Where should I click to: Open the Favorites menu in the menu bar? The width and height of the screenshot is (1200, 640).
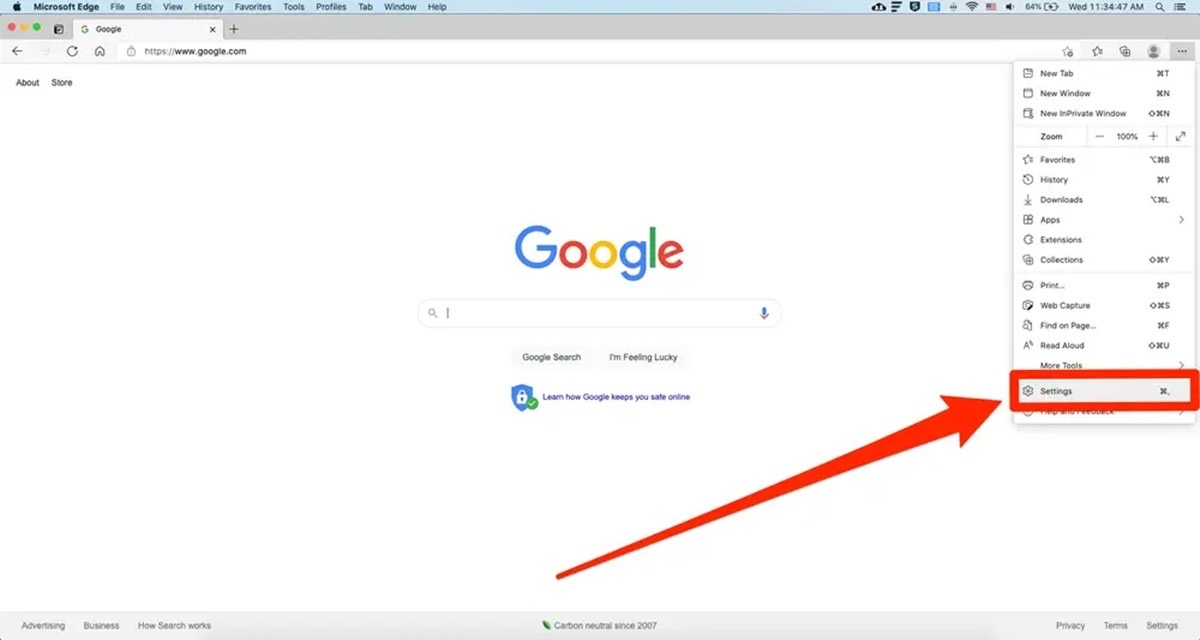[x=253, y=7]
